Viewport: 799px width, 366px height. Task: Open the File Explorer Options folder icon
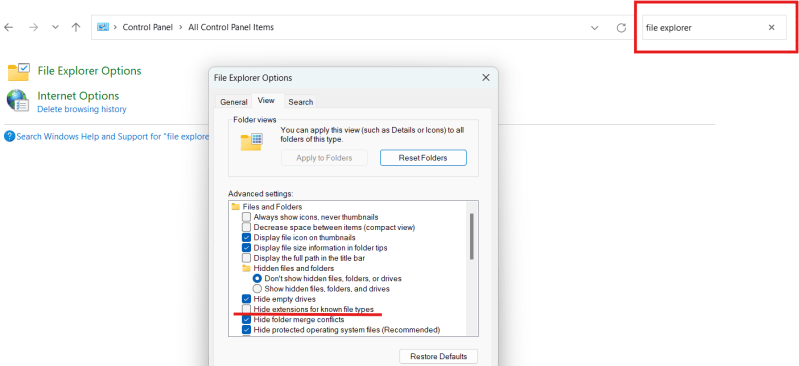point(18,71)
